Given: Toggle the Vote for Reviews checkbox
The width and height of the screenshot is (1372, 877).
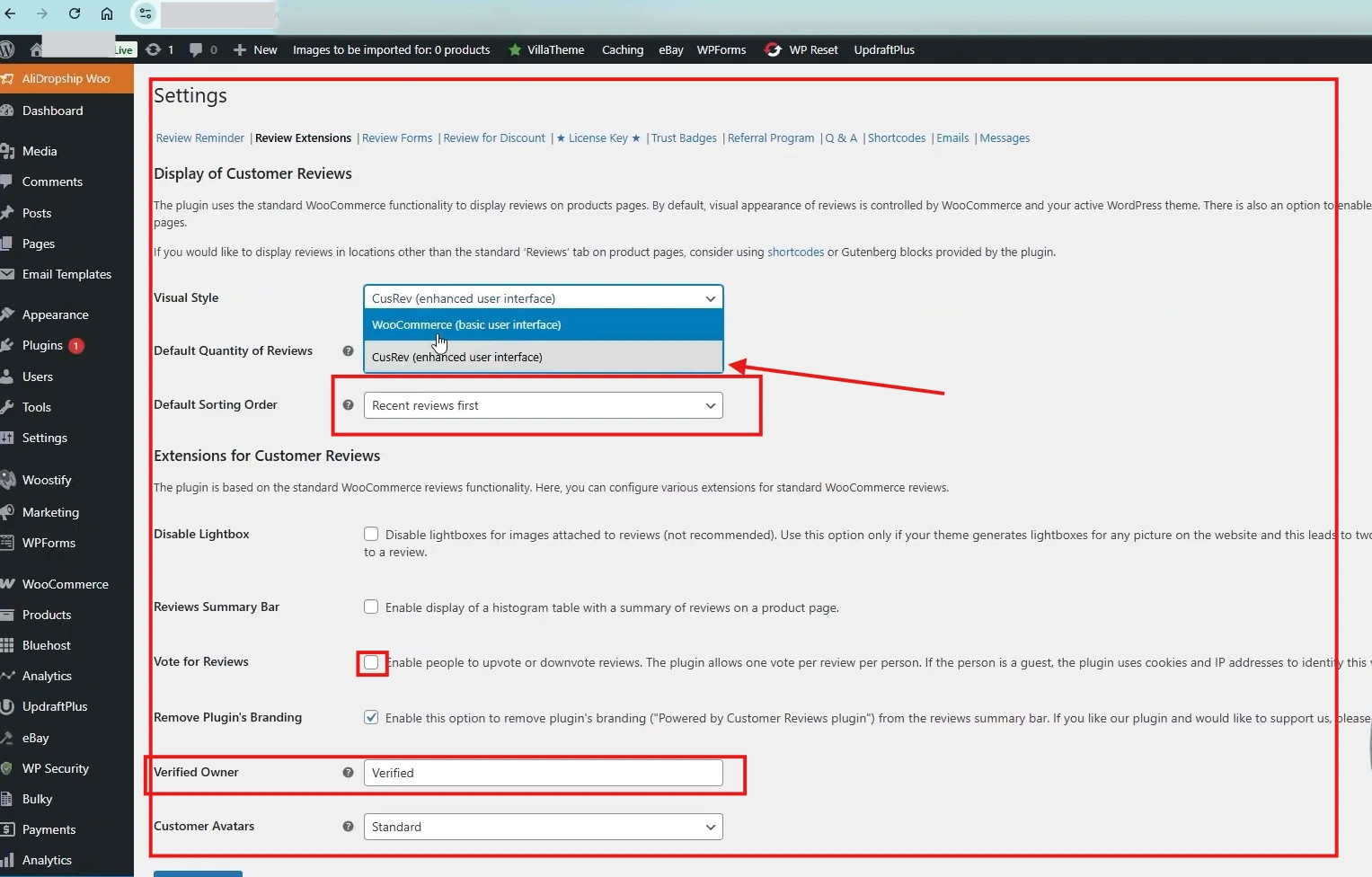Looking at the screenshot, I should pos(371,662).
